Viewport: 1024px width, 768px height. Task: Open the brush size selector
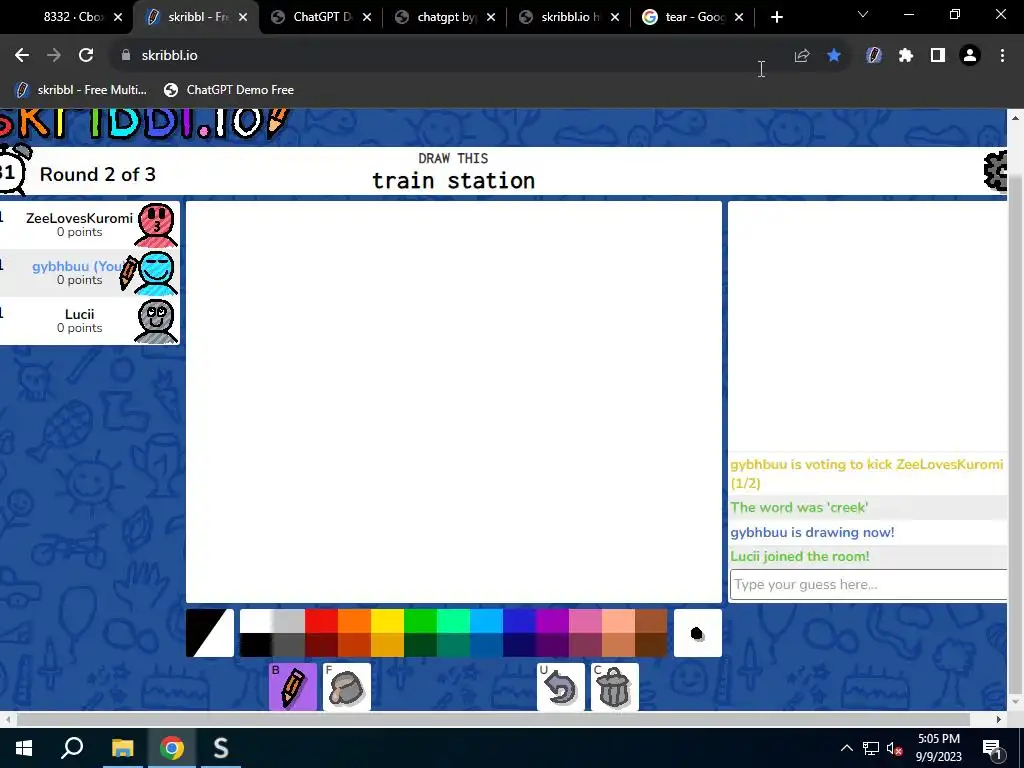(697, 633)
